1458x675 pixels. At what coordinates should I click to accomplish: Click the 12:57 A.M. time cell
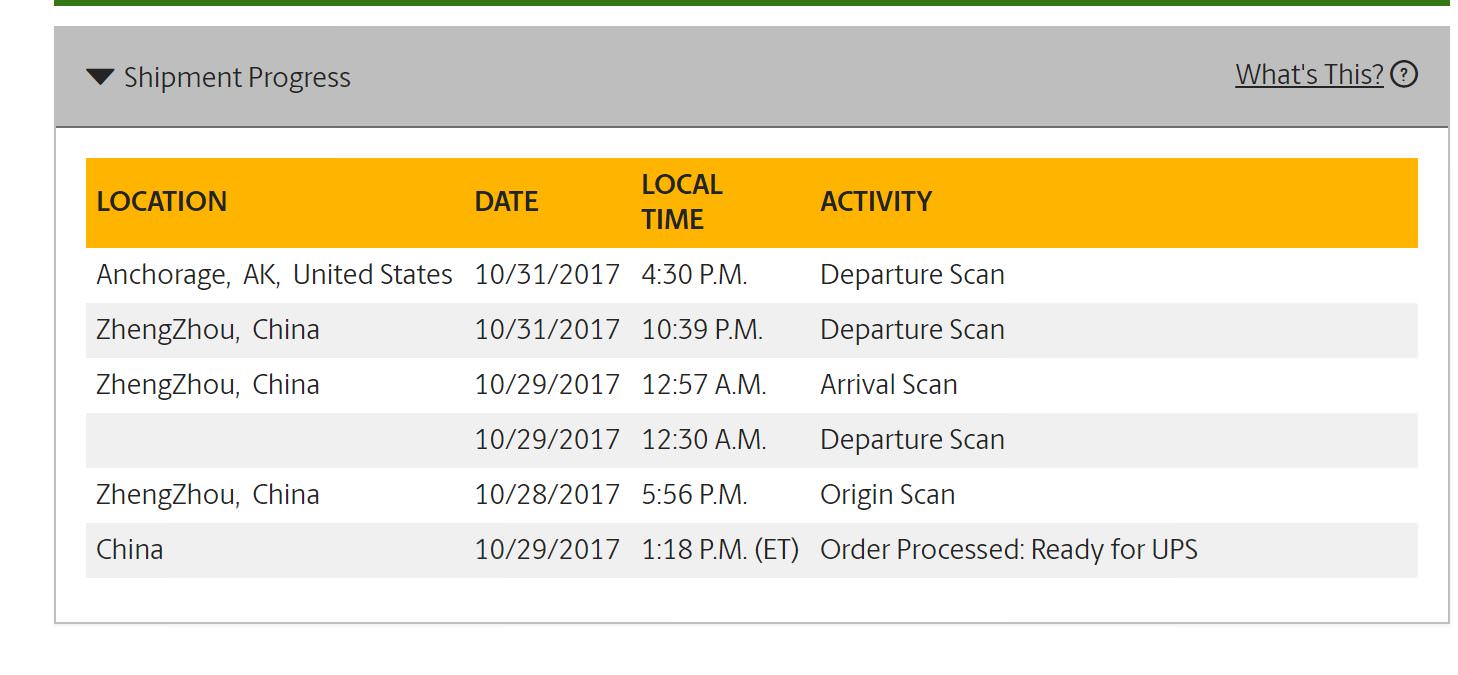click(704, 385)
